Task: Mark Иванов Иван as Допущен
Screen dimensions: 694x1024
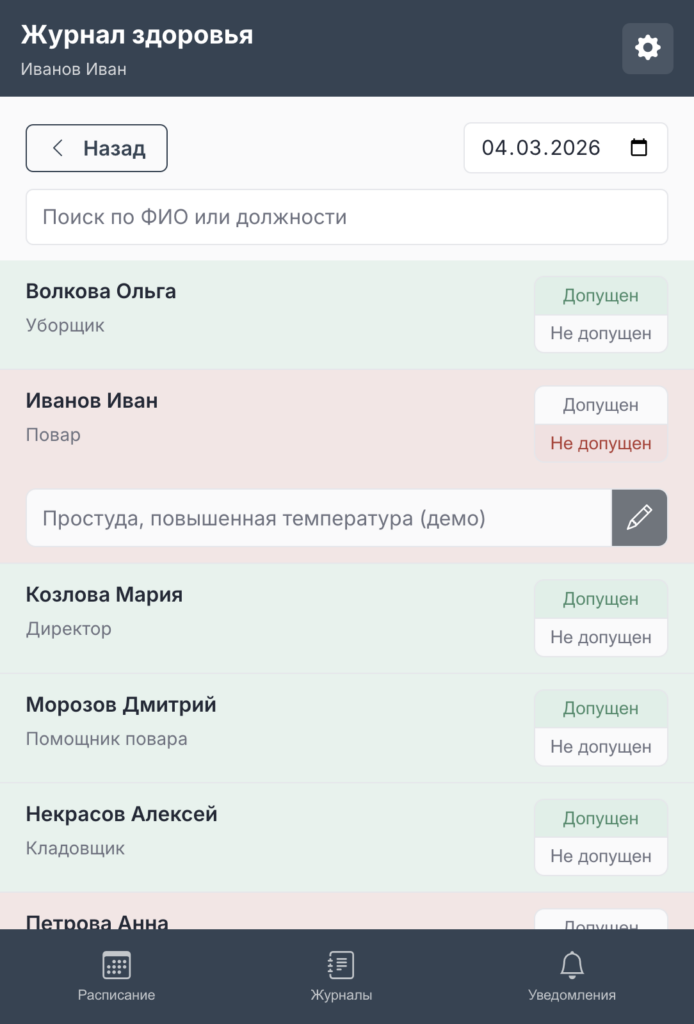Action: coord(601,406)
